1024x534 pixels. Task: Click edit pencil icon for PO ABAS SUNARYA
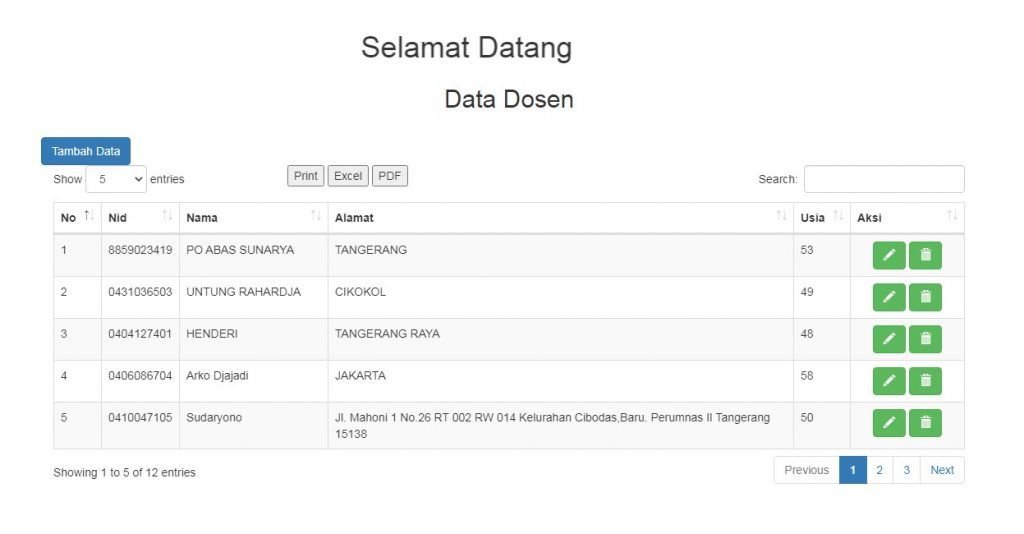(888, 256)
